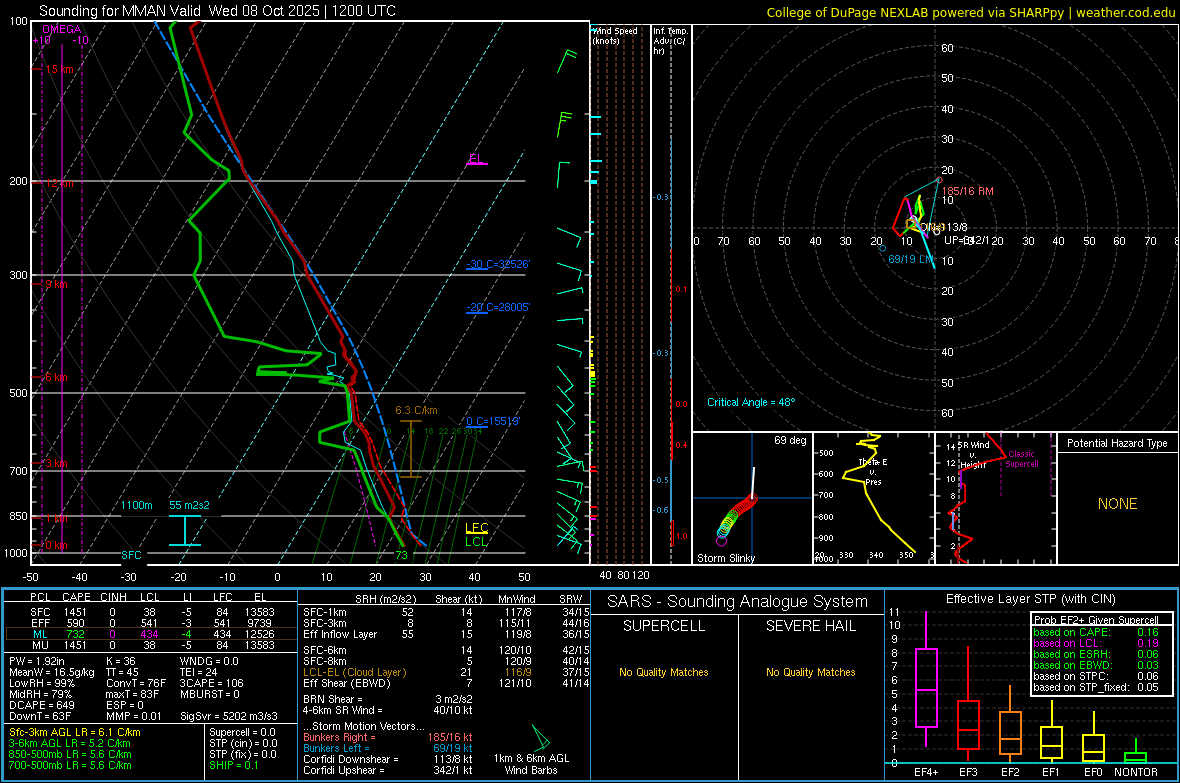The image size is (1180, 783).
Task: Click the "BRN Shear =" line
Action: pos(388,699)
